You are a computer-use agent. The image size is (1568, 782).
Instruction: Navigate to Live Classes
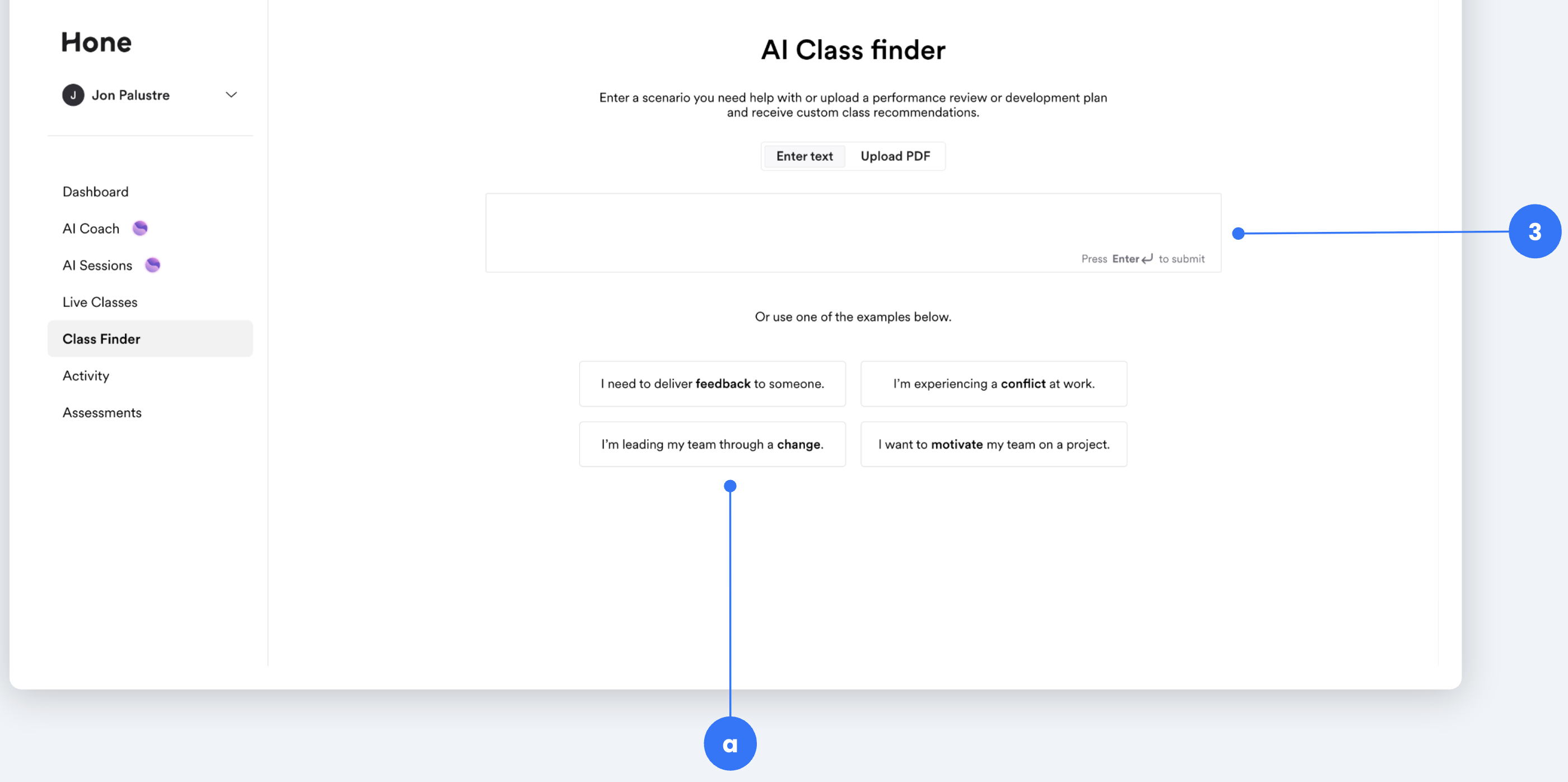tap(99, 302)
